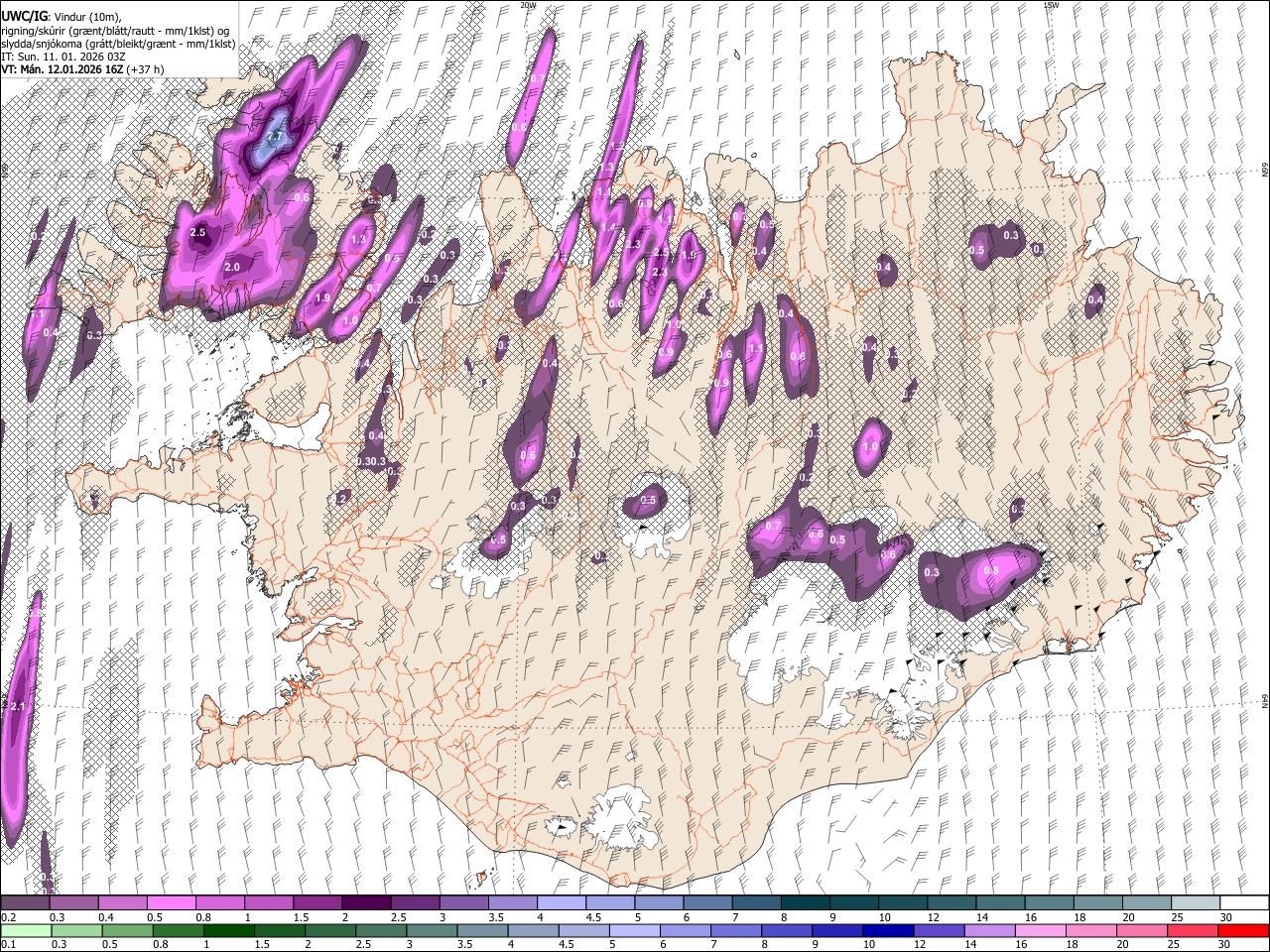Image resolution: width=1270 pixels, height=952 pixels.
Task: Click palest green lower swatch between 0.1 and 0.3
Action: (x=25, y=930)
